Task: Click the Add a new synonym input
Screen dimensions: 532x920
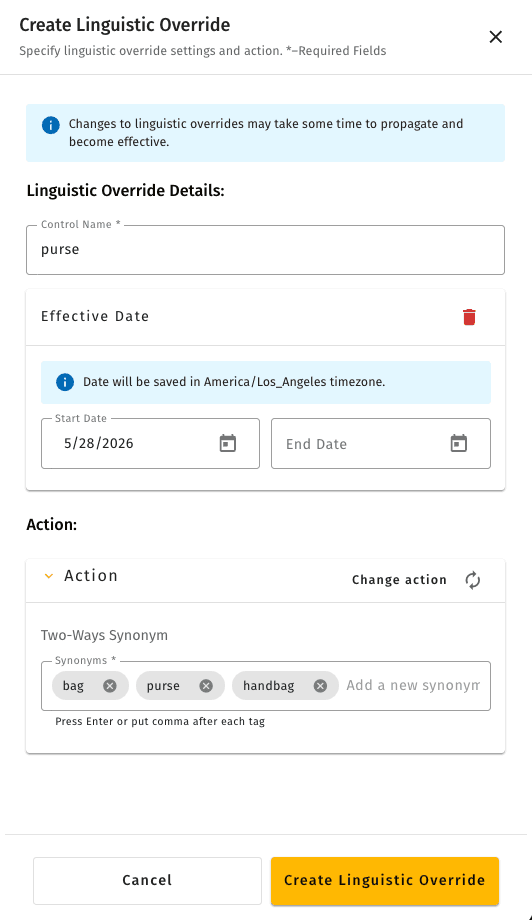Action: coord(413,685)
